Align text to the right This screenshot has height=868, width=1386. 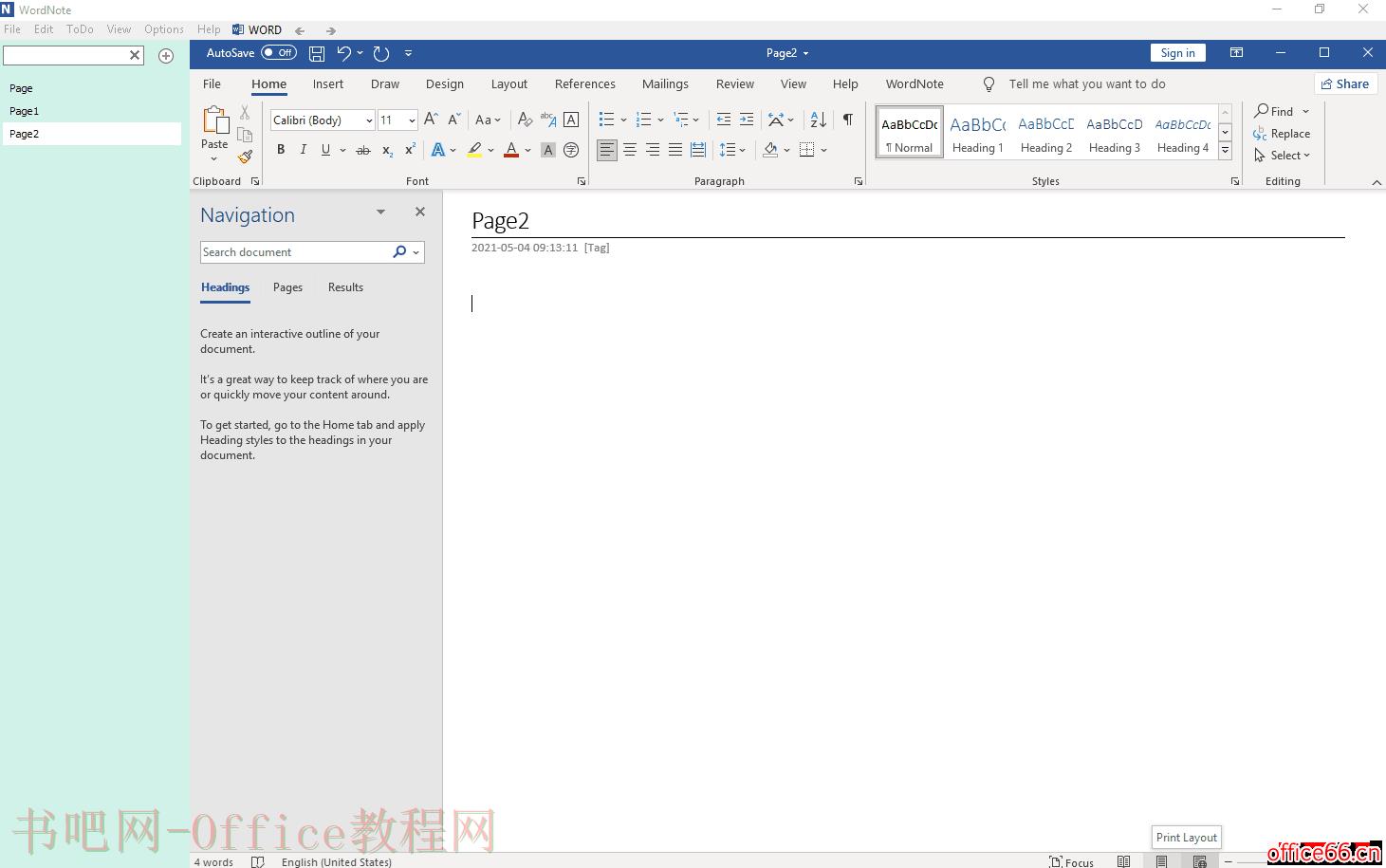(653, 150)
